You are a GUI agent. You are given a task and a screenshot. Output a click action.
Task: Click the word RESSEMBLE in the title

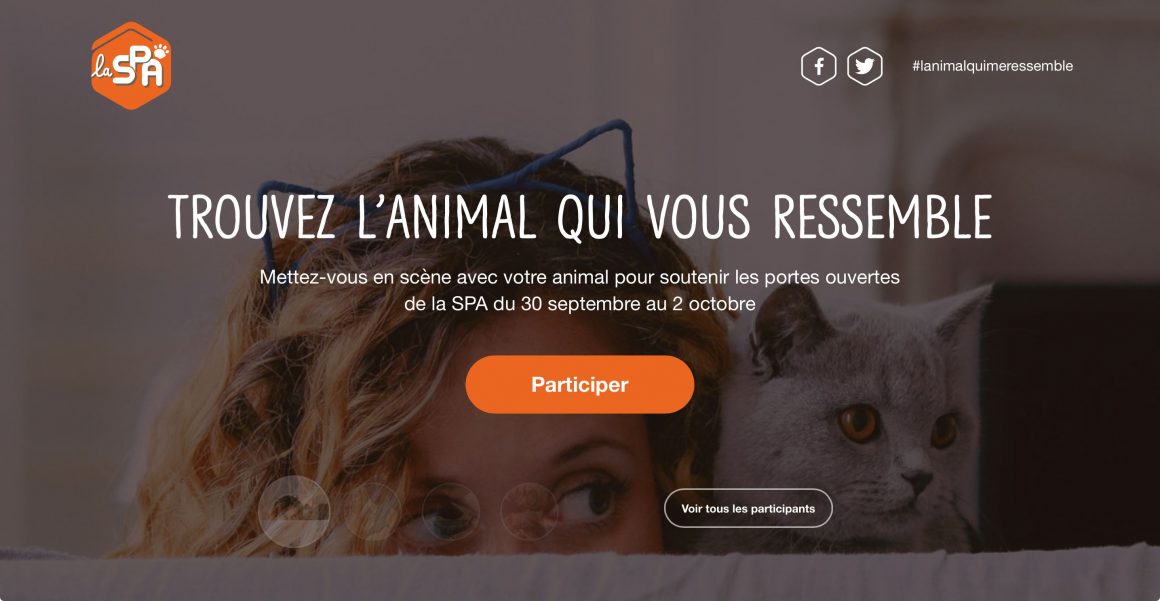click(x=882, y=217)
